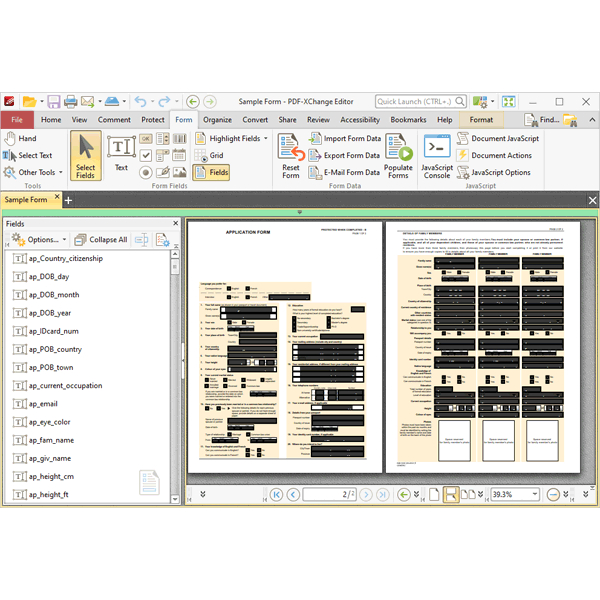The width and height of the screenshot is (600, 600).
Task: Add a radio button form field
Action: tap(146, 172)
